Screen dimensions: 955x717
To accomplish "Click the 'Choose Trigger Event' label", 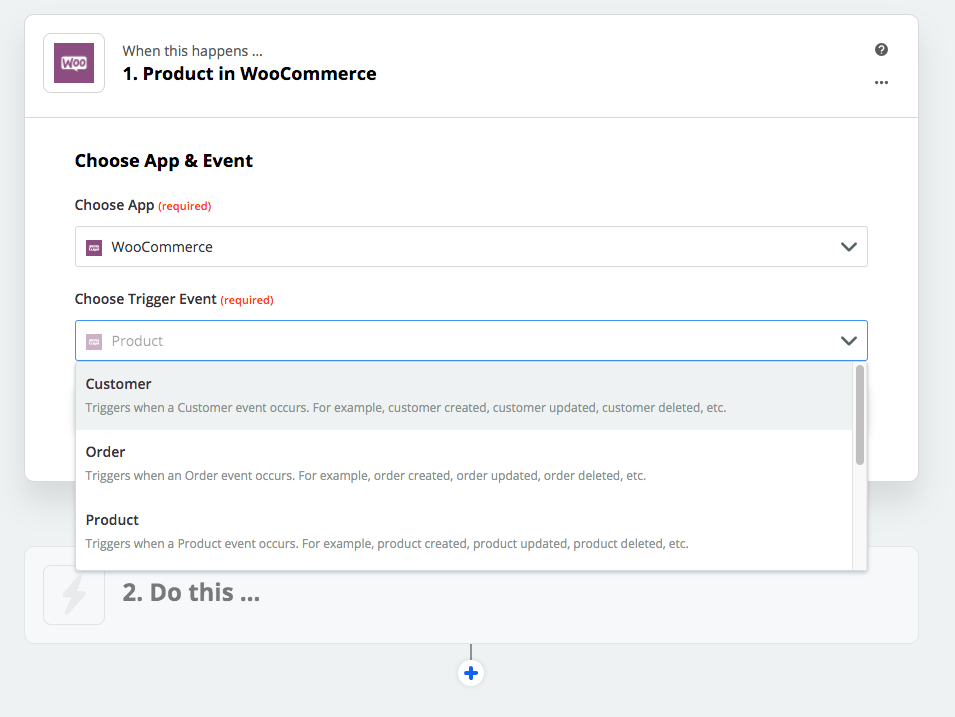I will click(x=145, y=299).
